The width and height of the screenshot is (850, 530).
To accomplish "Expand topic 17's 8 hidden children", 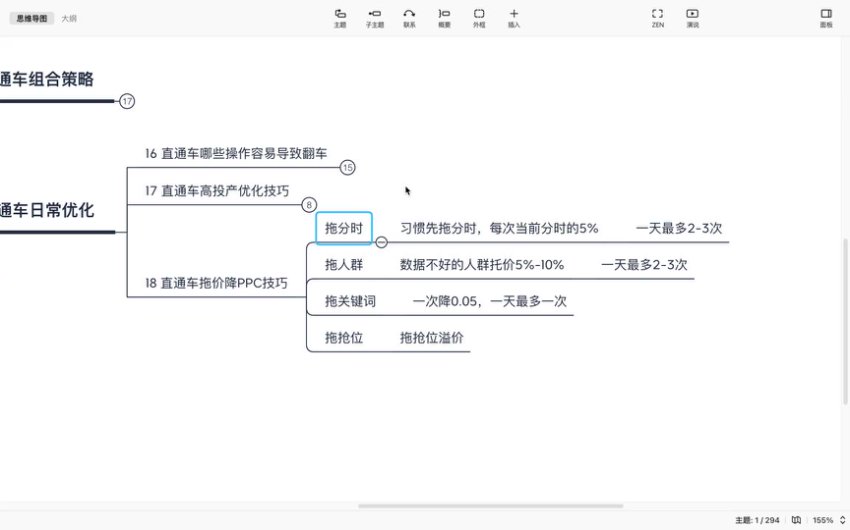I will click(309, 205).
